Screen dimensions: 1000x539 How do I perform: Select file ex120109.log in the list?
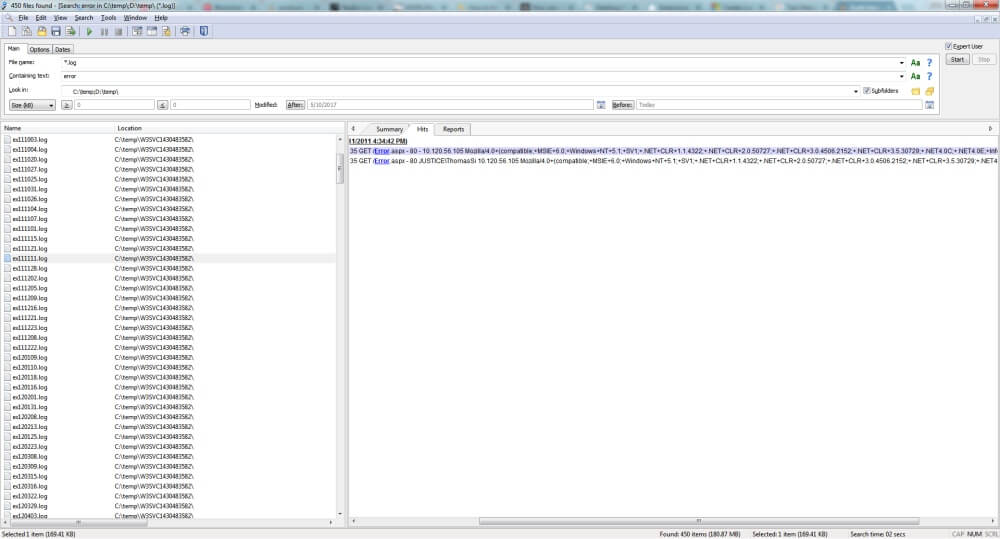29,358
